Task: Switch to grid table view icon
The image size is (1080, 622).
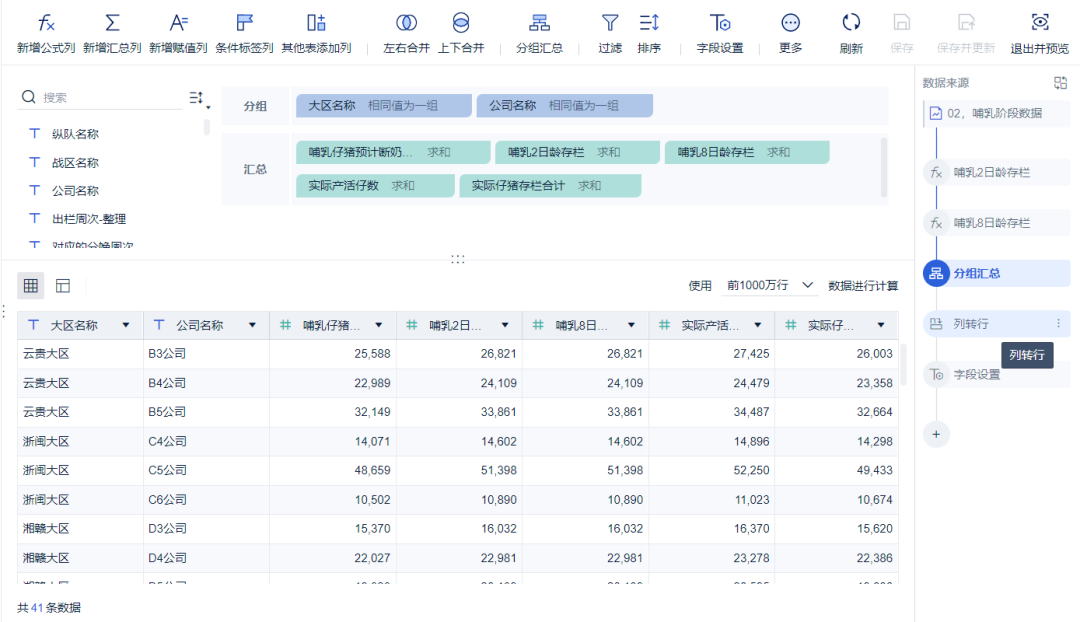Action: pos(30,285)
